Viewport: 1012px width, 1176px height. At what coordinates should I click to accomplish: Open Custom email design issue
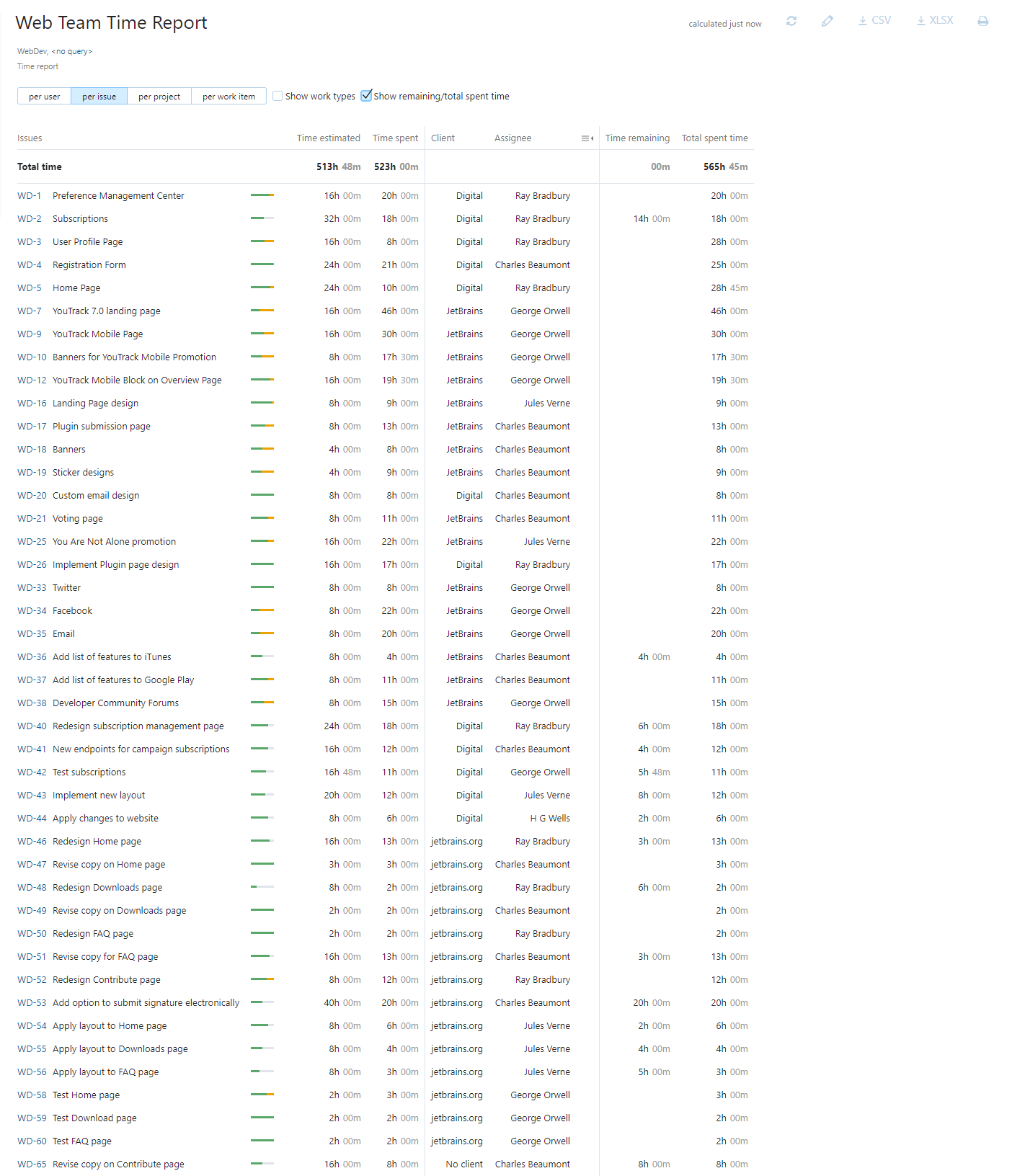coord(96,496)
